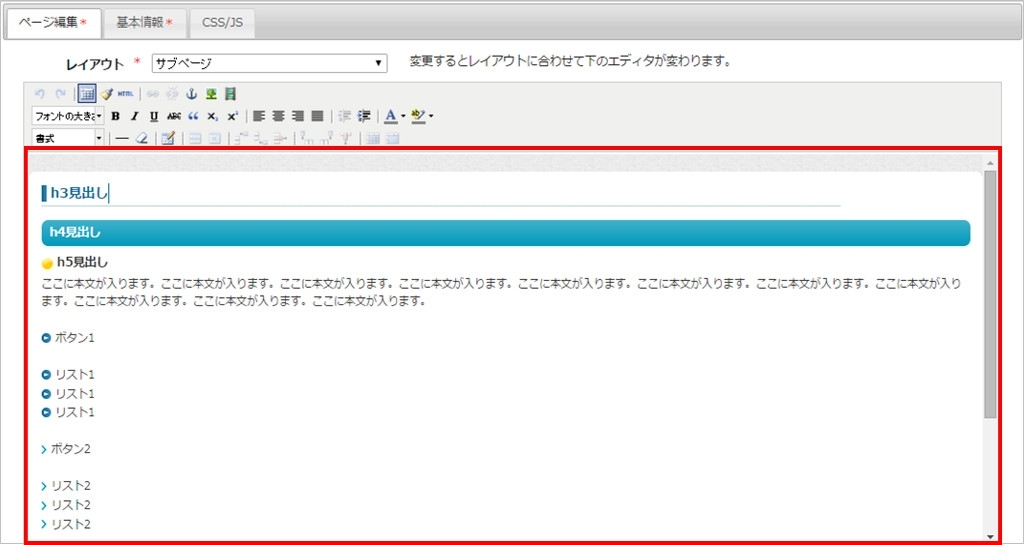This screenshot has width=1024, height=545.
Task: Click the editor scrollbar down arrow
Action: click(x=990, y=535)
